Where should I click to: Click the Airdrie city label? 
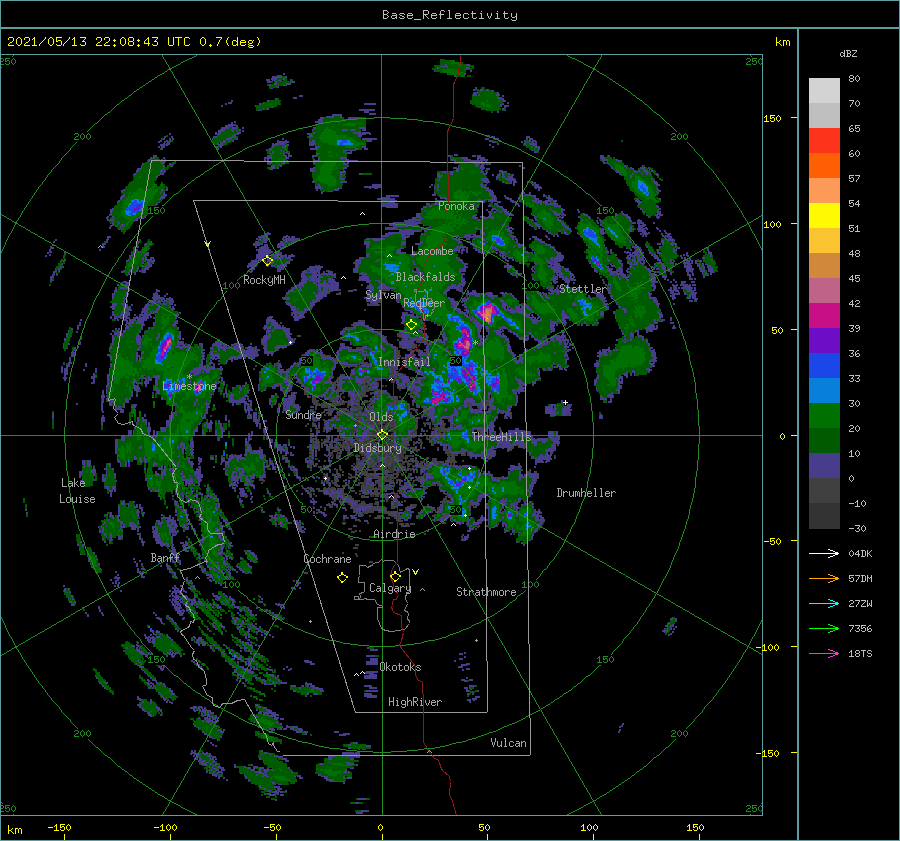coord(394,534)
